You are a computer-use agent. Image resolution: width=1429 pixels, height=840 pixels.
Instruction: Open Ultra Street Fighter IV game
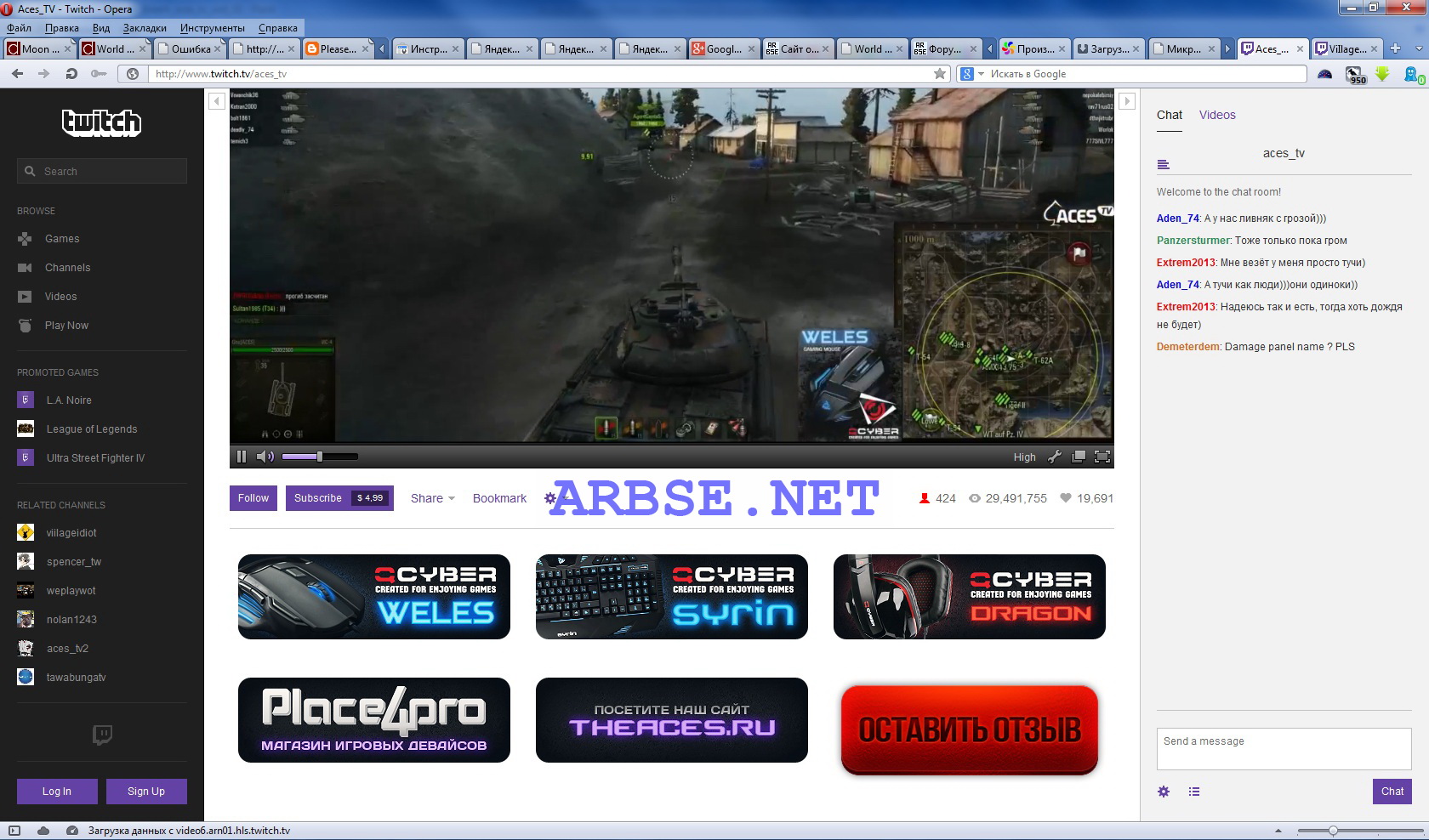click(82, 458)
